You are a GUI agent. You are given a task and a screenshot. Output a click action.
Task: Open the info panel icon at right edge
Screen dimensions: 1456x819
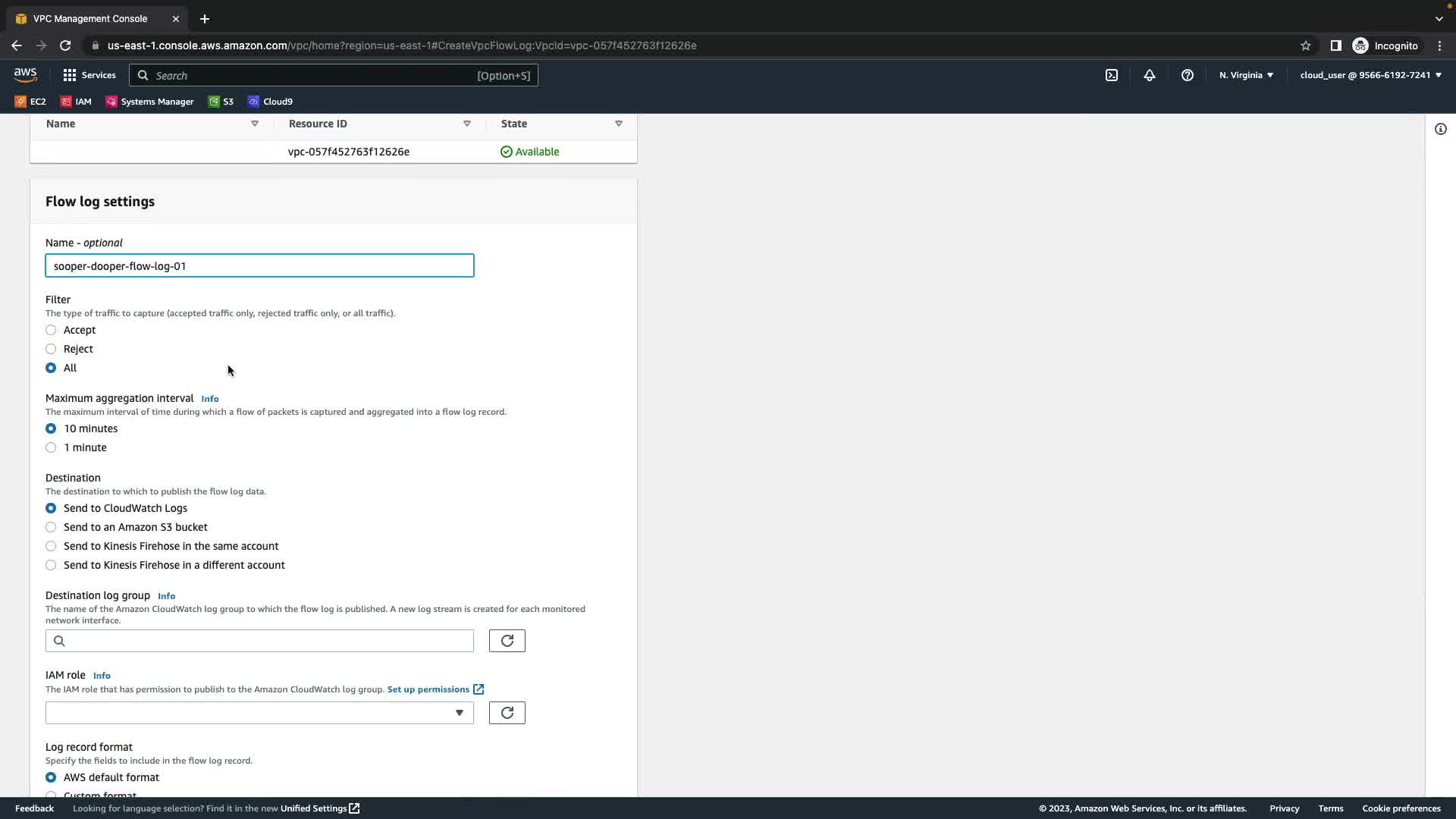click(1441, 129)
